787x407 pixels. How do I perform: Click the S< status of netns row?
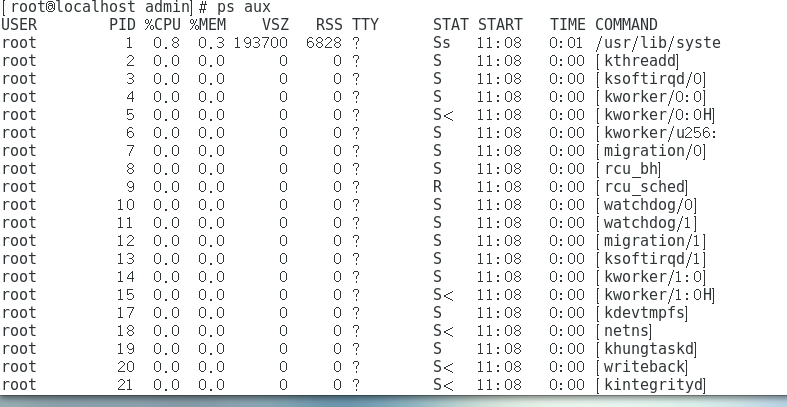point(443,331)
